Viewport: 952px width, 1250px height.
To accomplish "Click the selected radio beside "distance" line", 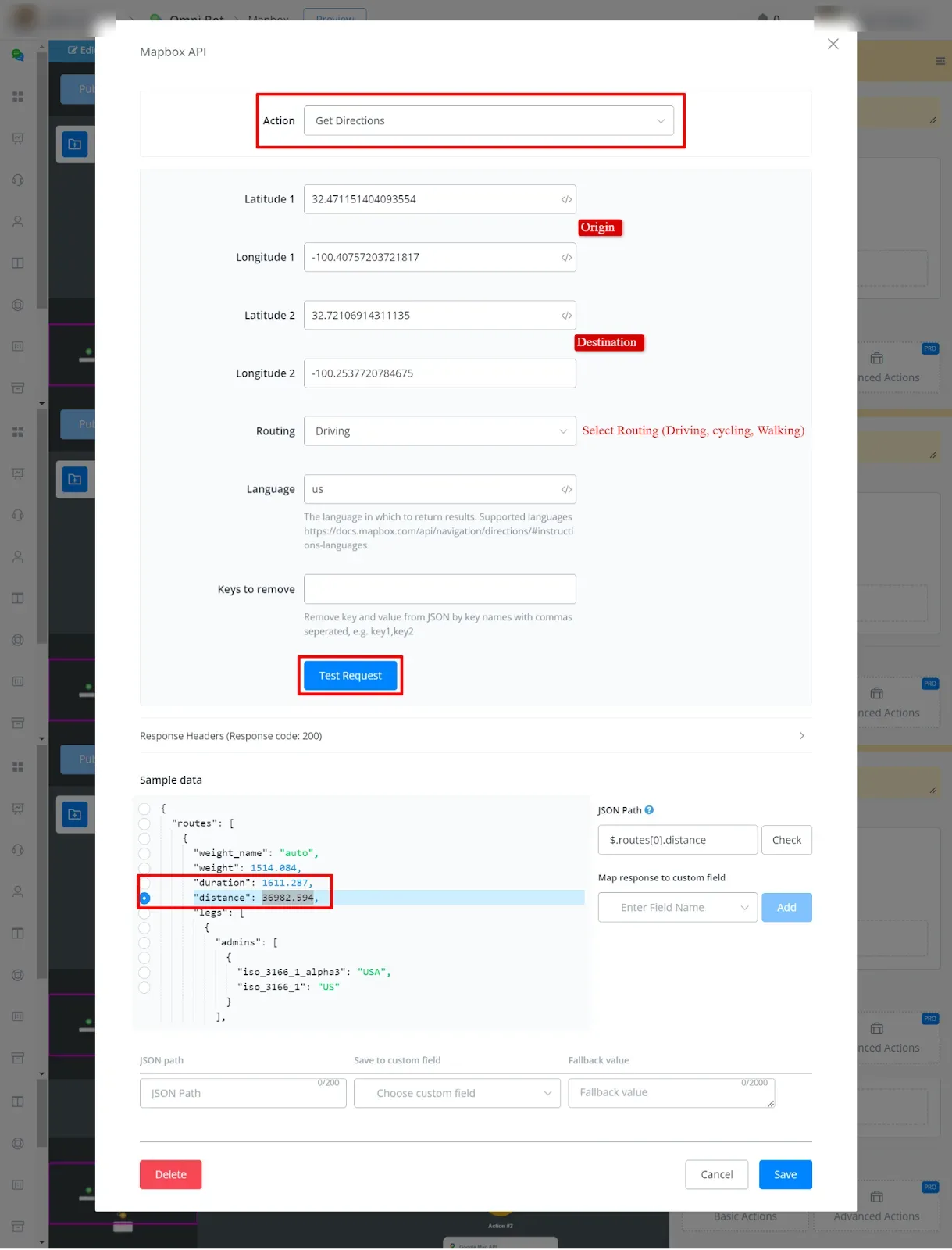I will tap(144, 898).
